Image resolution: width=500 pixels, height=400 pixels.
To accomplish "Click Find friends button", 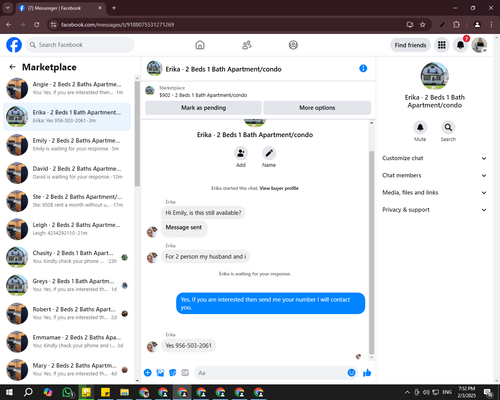I will [410, 45].
